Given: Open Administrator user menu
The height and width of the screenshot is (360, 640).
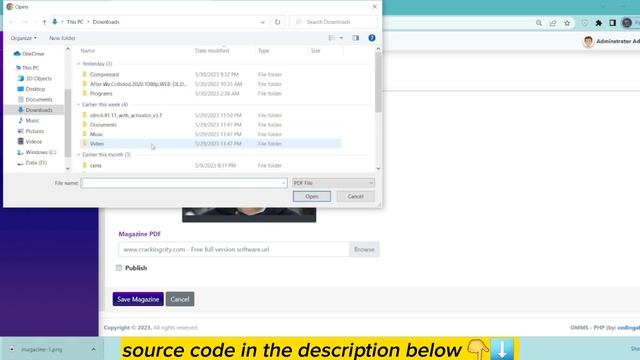Looking at the screenshot, I should point(611,41).
